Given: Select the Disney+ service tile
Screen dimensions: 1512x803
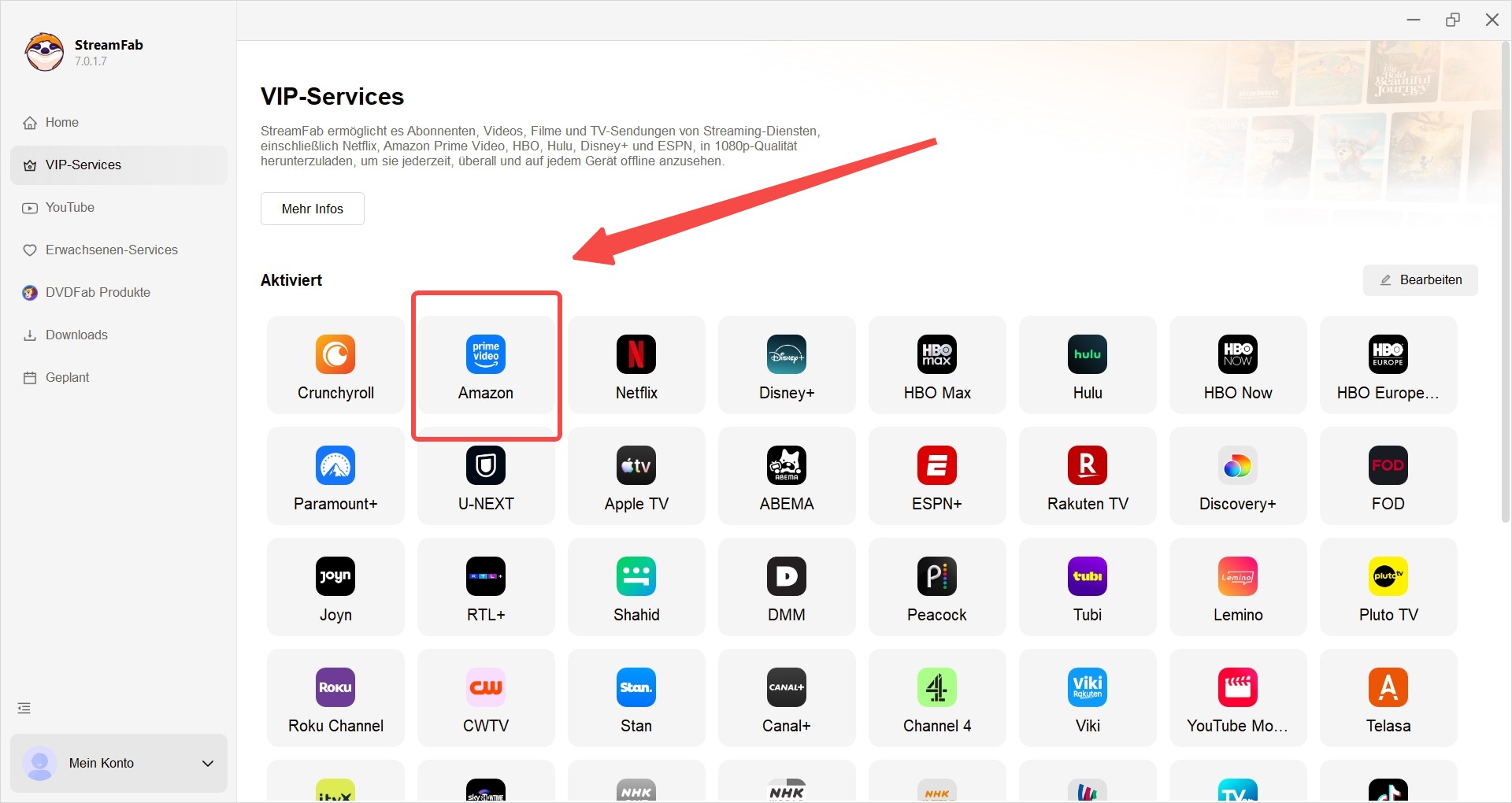Looking at the screenshot, I should coord(786,364).
